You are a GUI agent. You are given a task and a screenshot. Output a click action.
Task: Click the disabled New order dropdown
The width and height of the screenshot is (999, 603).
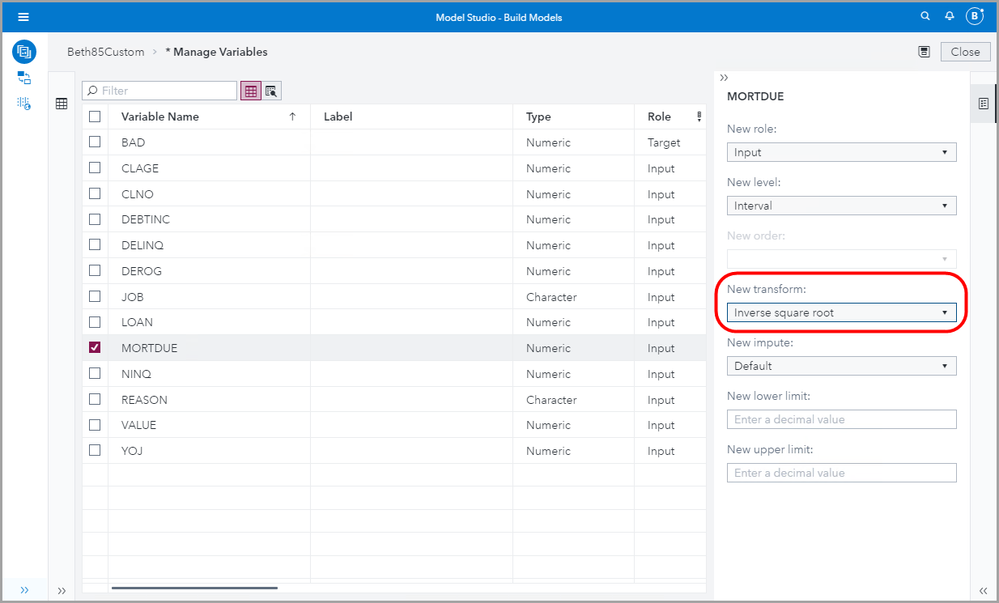click(x=842, y=259)
